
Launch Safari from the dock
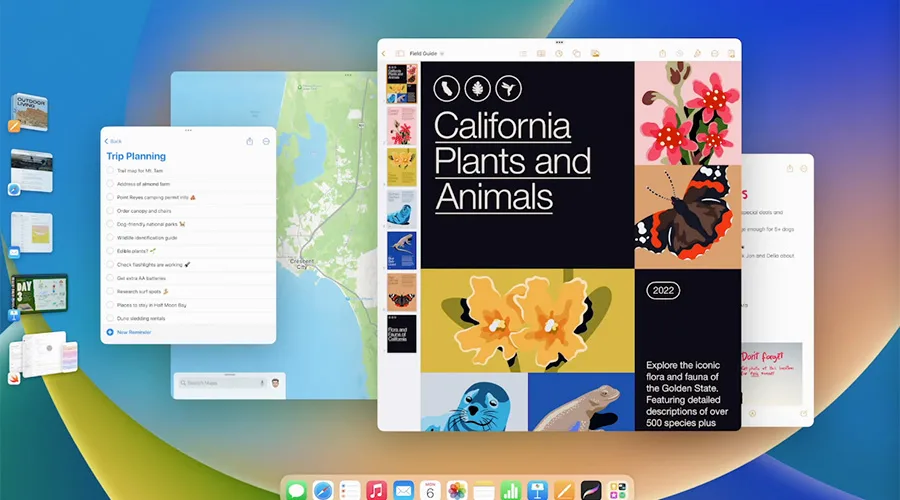pos(323,490)
